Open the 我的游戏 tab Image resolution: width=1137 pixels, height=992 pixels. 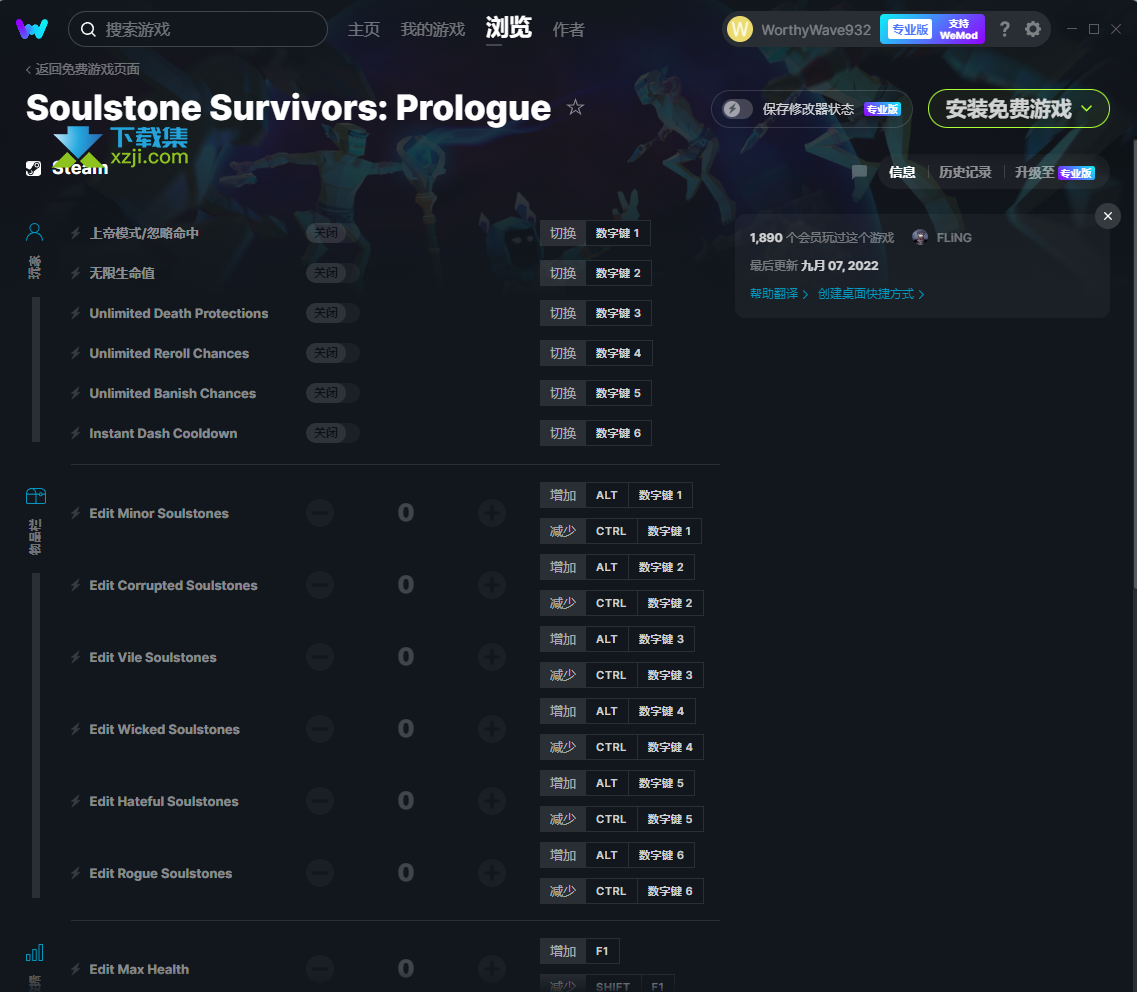pyautogui.click(x=433, y=30)
